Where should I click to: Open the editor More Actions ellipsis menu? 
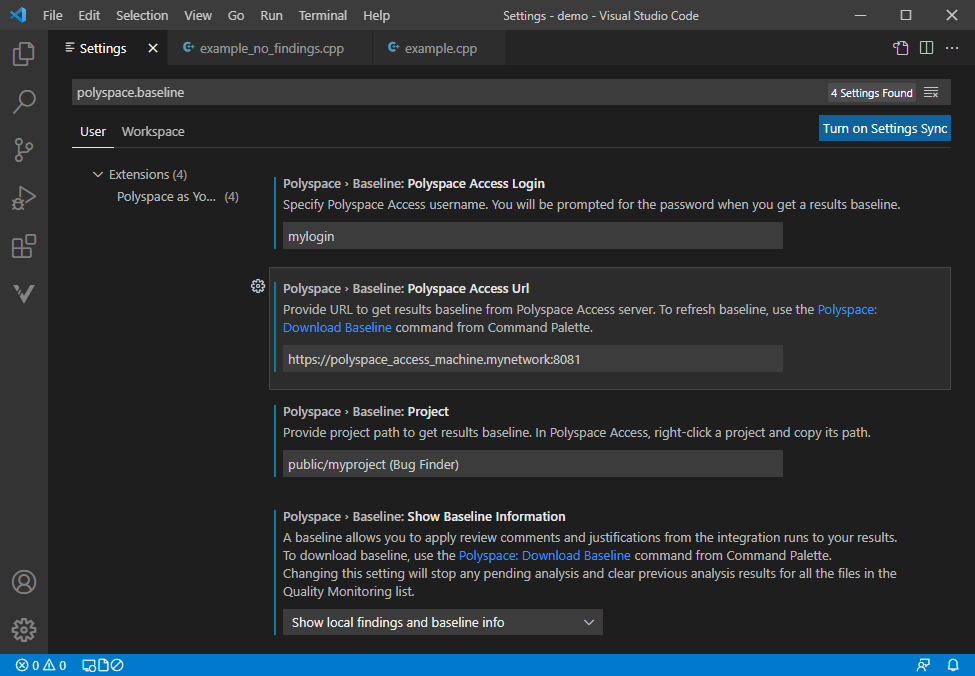951,47
